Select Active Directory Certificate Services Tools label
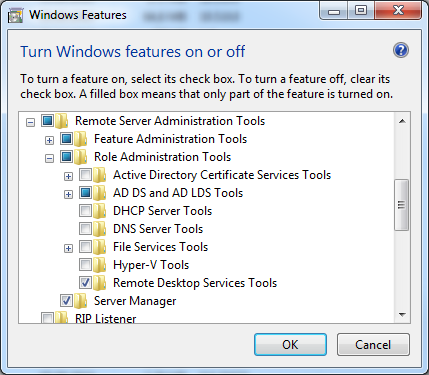Image resolution: width=429 pixels, height=375 pixels. (222, 175)
